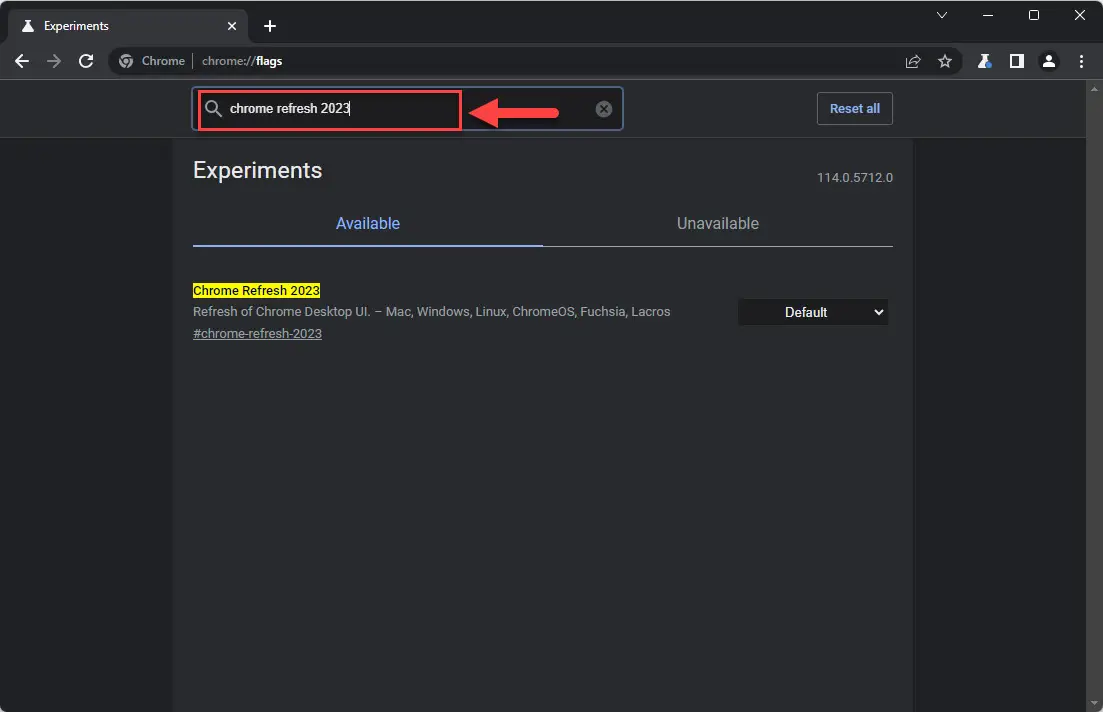This screenshot has height=712, width=1103.
Task: Open the Chrome three-dot menu
Action: (1081, 61)
